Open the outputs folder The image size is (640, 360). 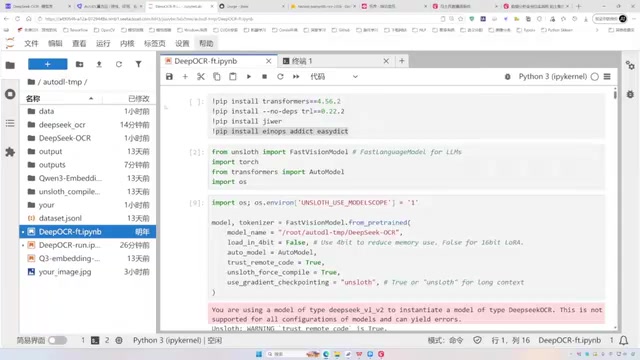pyautogui.click(x=88, y=165)
